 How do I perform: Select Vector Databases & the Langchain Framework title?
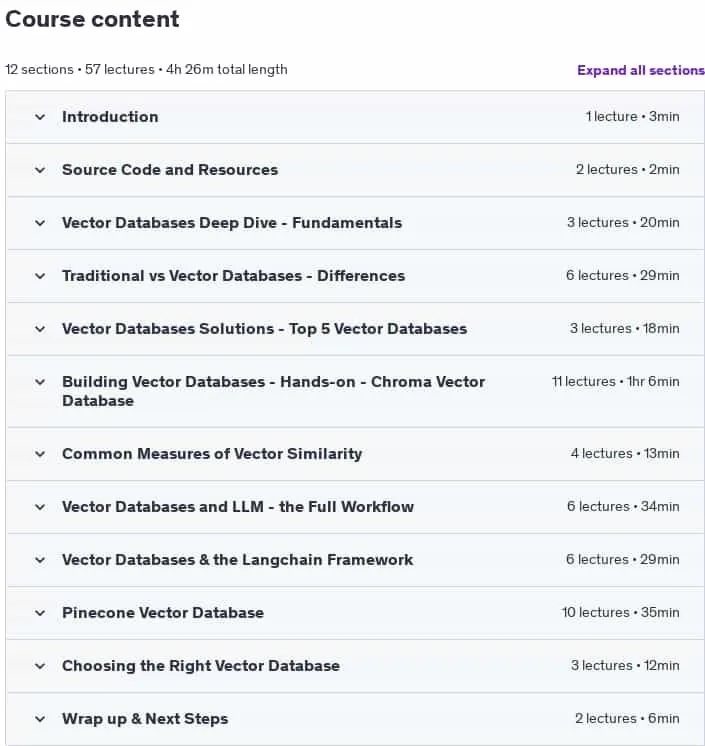237,560
